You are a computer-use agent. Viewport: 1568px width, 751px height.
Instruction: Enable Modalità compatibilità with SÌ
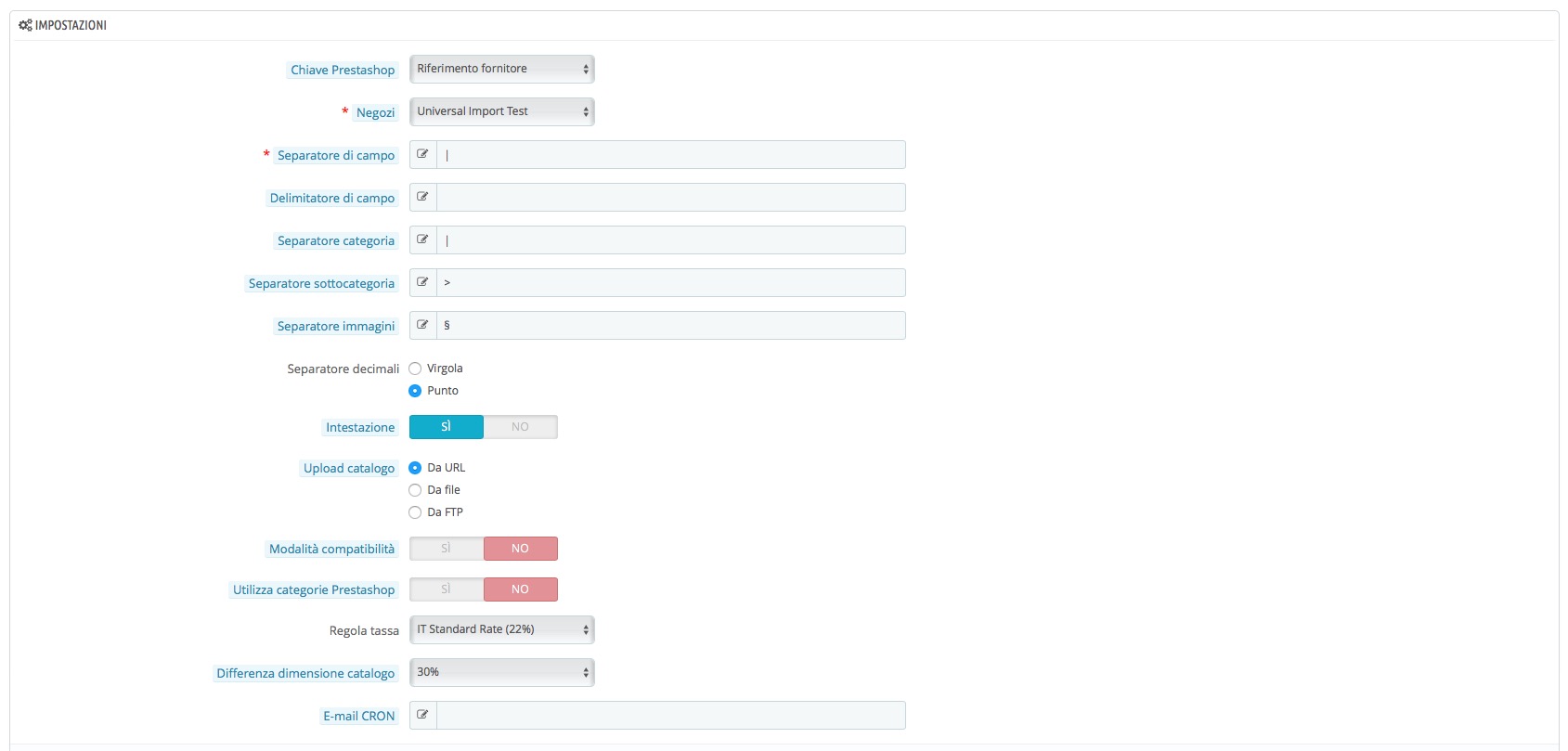coord(447,549)
